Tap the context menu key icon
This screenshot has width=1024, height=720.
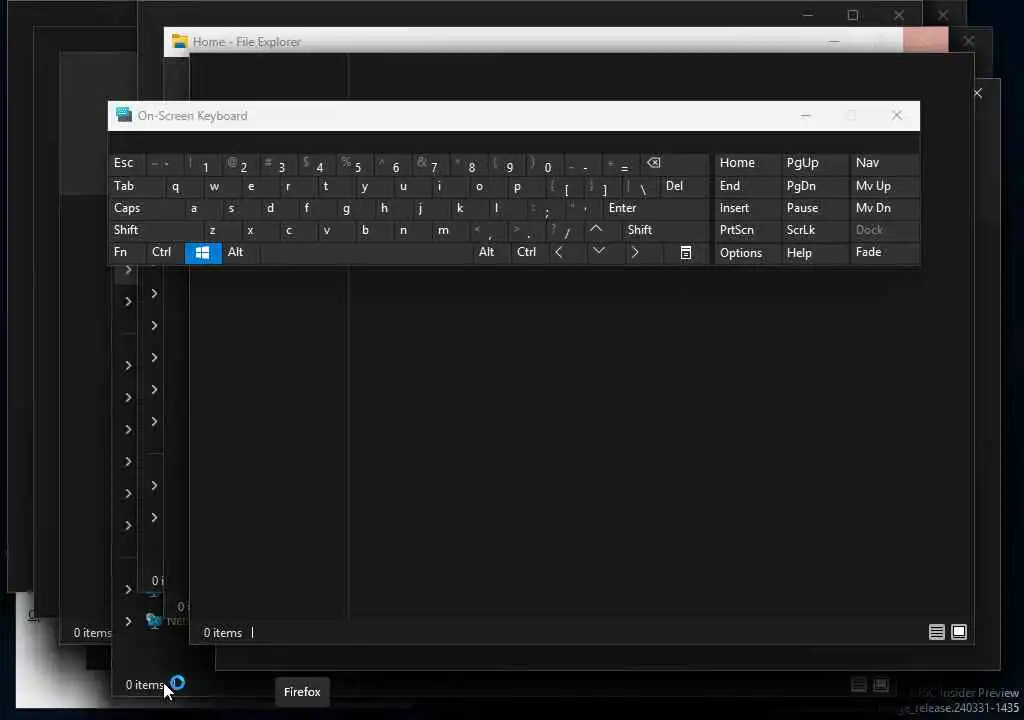tap(686, 253)
